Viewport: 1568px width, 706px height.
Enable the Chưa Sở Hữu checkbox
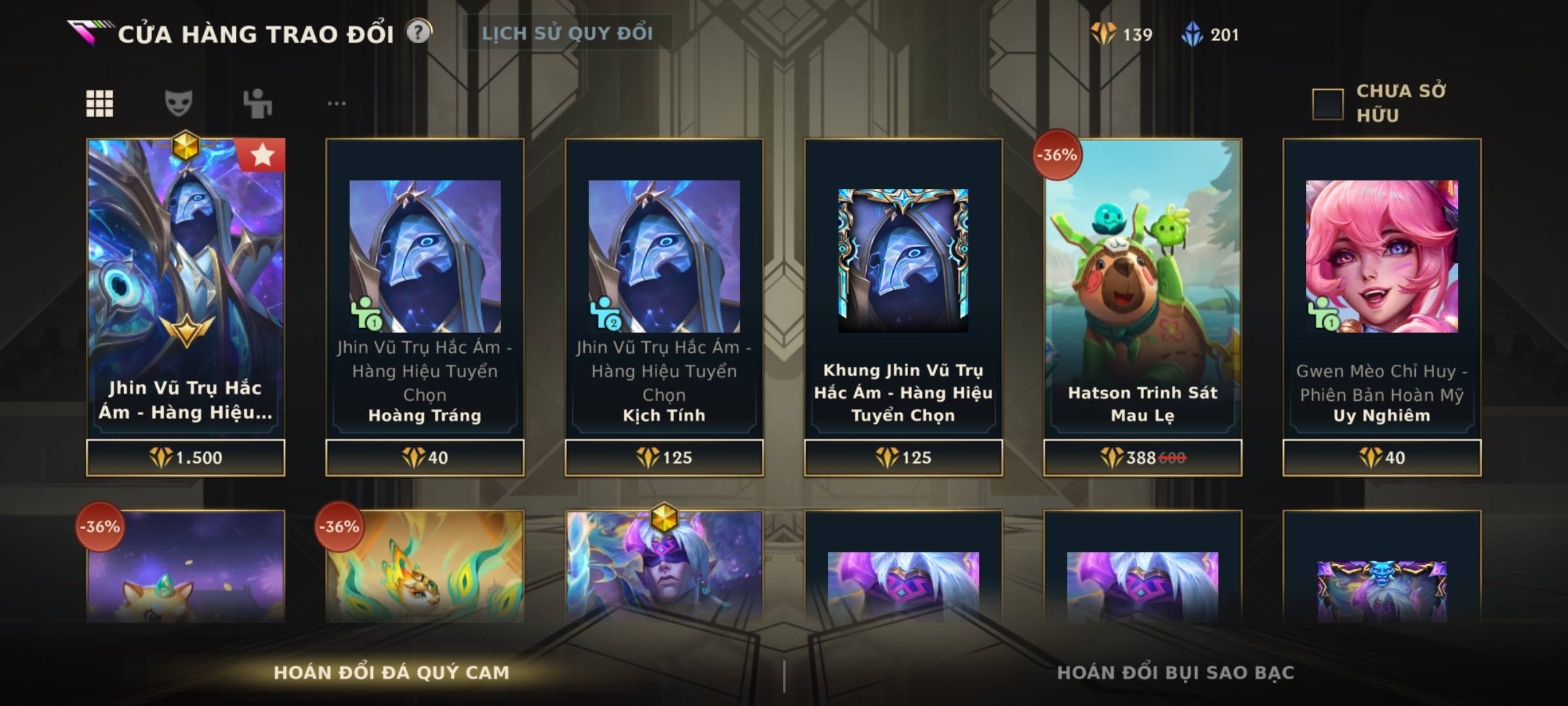[1328, 104]
